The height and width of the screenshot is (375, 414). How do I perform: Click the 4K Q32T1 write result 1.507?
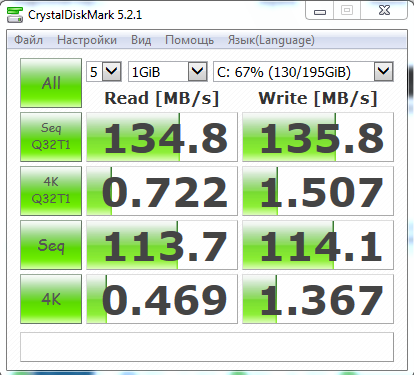coord(318,191)
